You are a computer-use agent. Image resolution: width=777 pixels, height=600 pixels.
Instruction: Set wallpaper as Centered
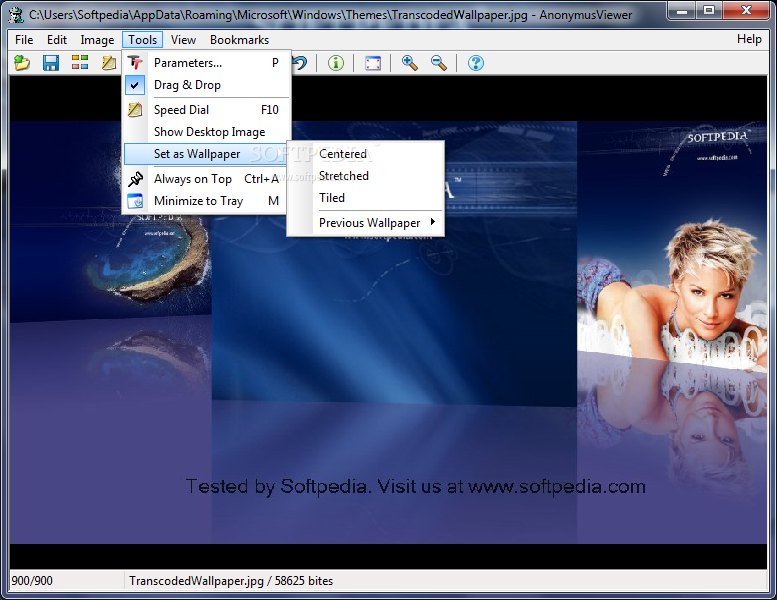click(365, 154)
